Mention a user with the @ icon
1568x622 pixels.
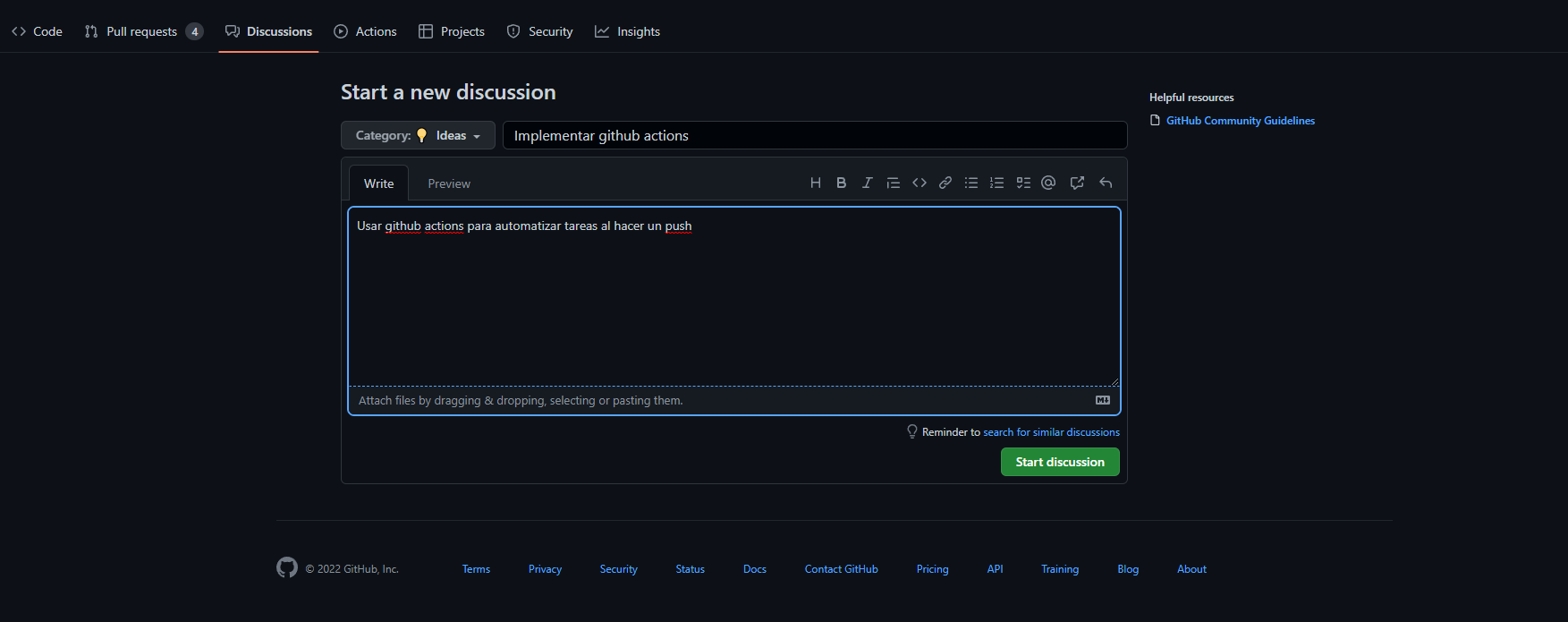[x=1048, y=183]
